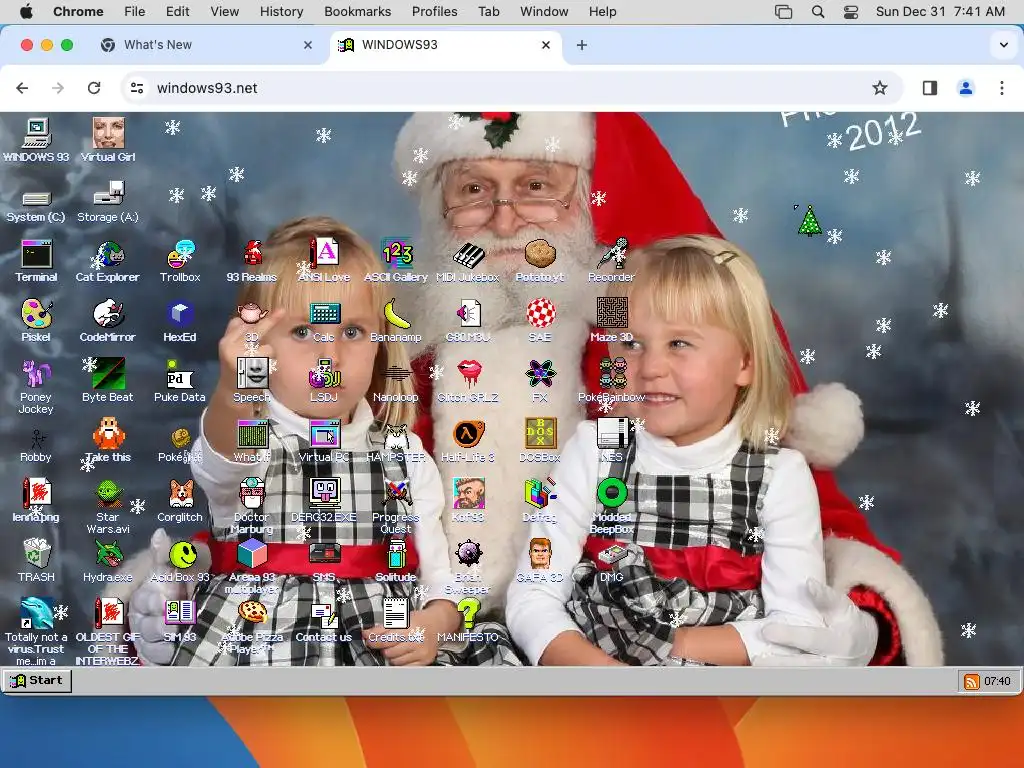Screen dimensions: 1024x768
Task: Open the Christmas tree desktop icon
Action: [x=810, y=221]
